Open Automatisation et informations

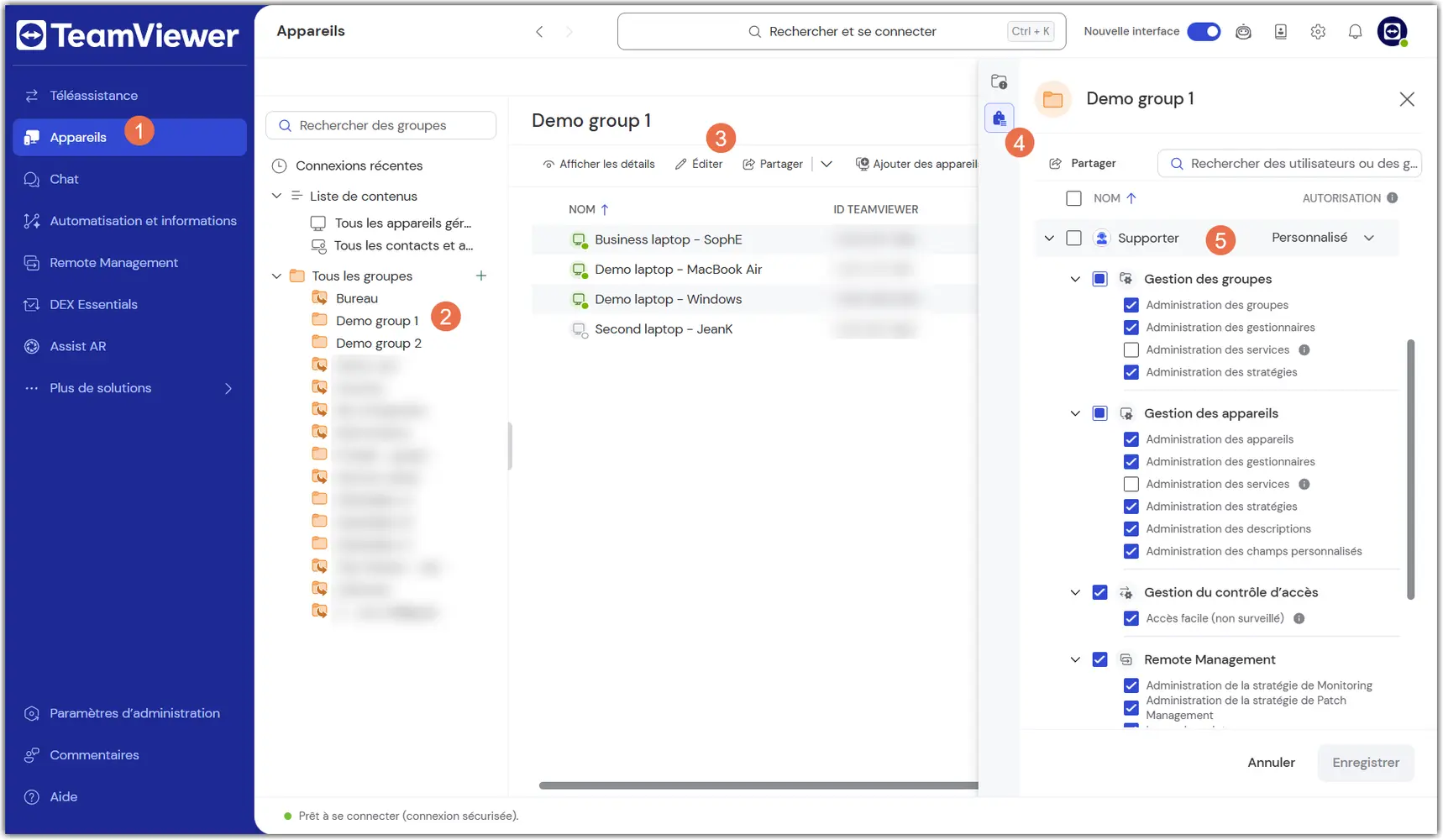point(130,222)
